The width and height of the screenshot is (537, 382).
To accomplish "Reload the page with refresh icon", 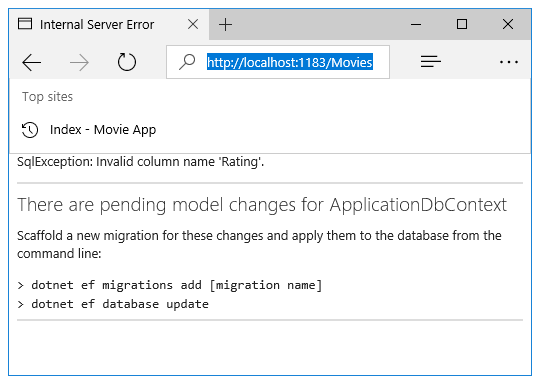I will [x=127, y=62].
